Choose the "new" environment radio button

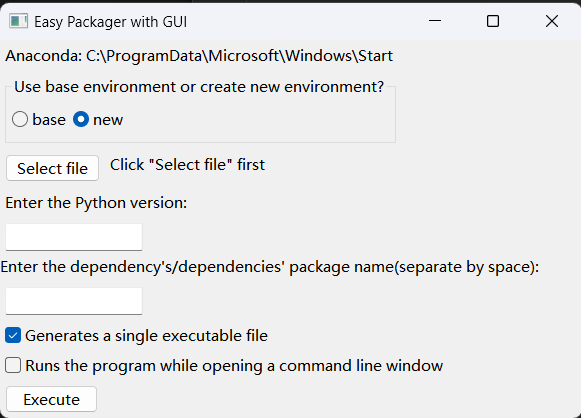[x=81, y=120]
